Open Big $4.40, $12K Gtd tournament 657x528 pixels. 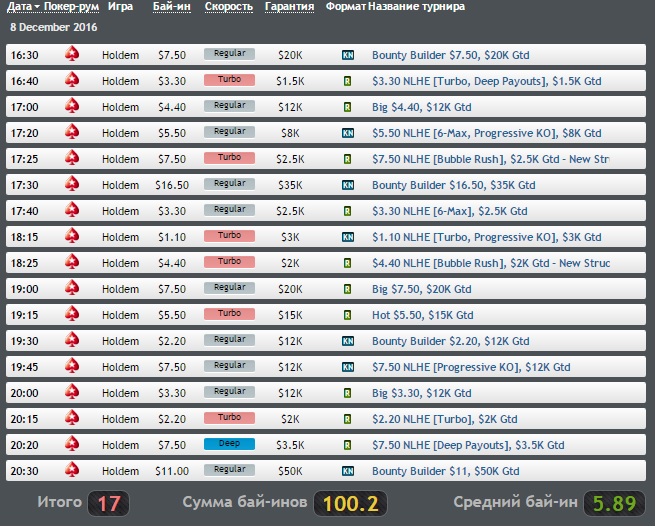click(422, 107)
